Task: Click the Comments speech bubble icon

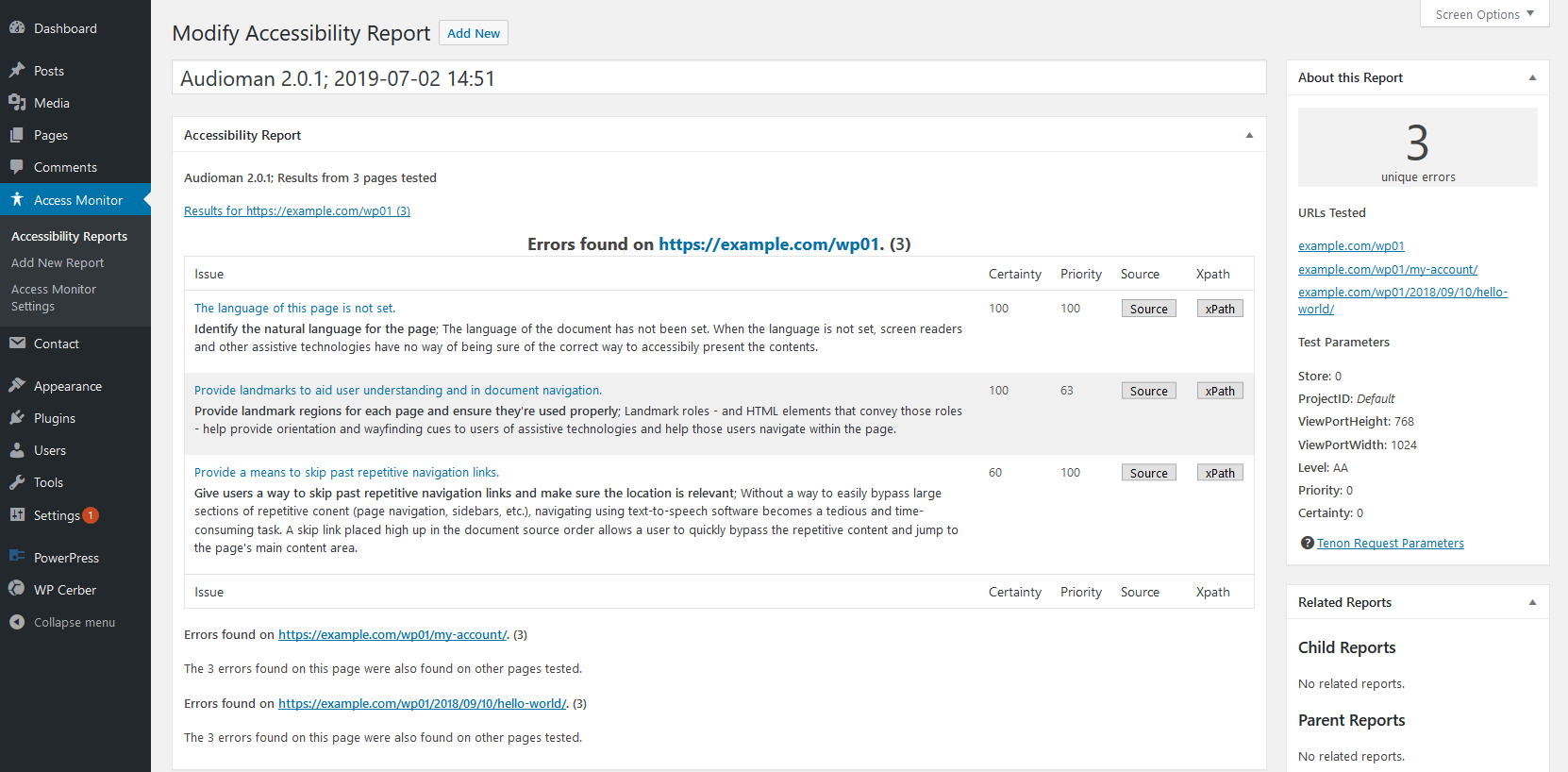Action: point(17,167)
